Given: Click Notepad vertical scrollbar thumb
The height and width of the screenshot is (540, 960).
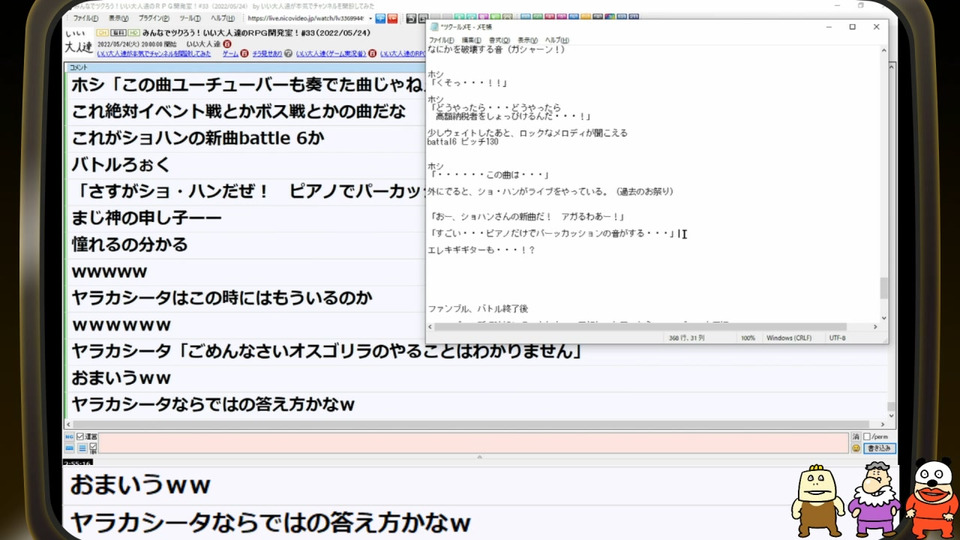Looking at the screenshot, I should pos(883,288).
